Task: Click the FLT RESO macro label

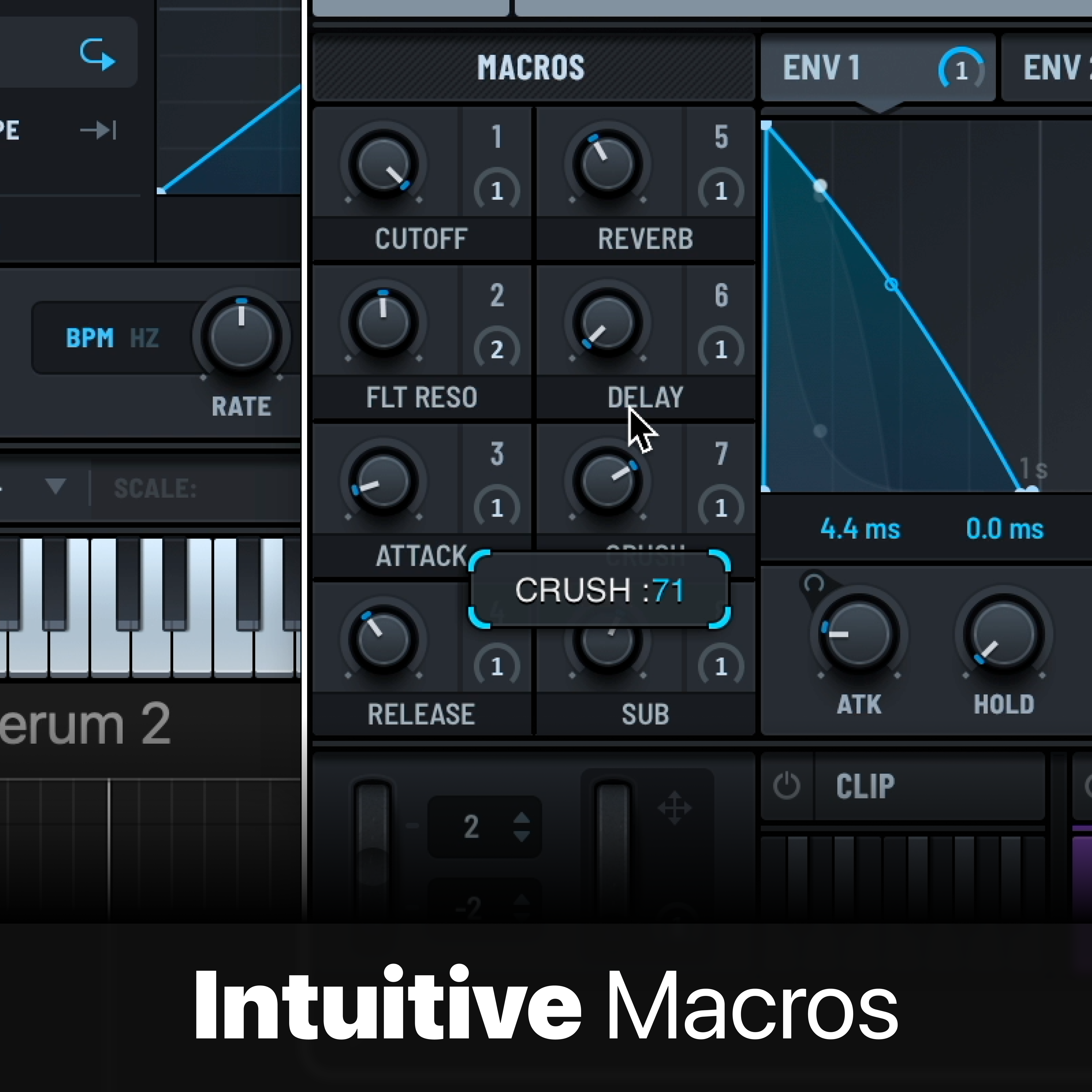Action: 422,397
